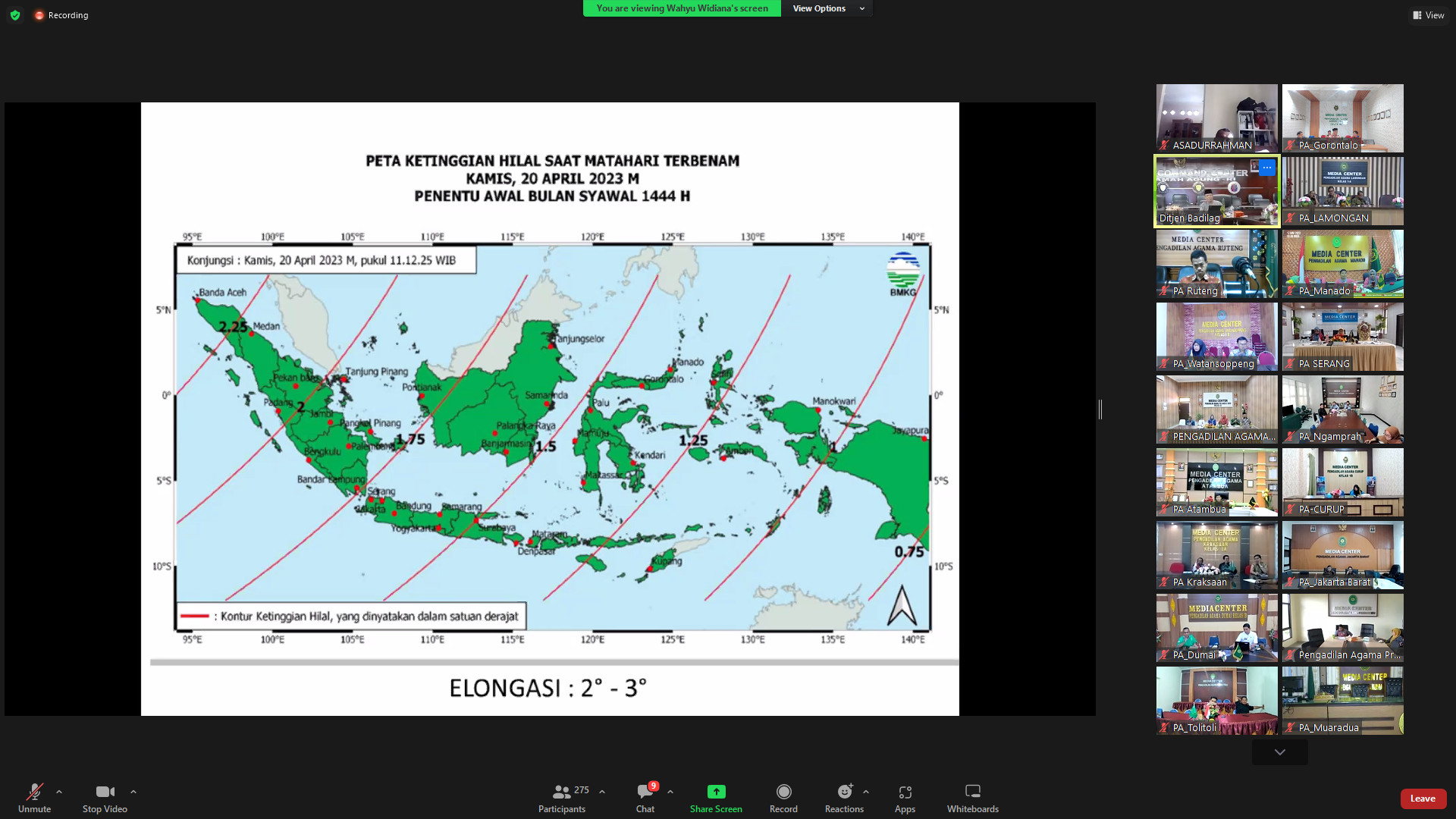This screenshot has width=1456, height=819.
Task: Expand video options arrow beside Stop Video
Action: pos(133,792)
